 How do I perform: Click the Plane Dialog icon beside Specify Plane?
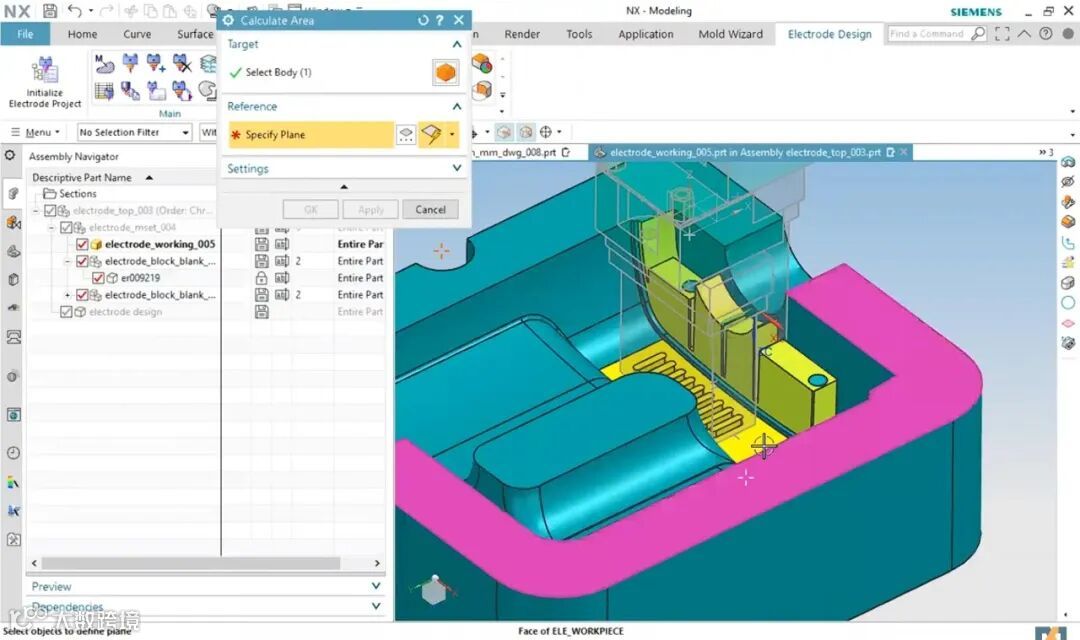click(406, 135)
